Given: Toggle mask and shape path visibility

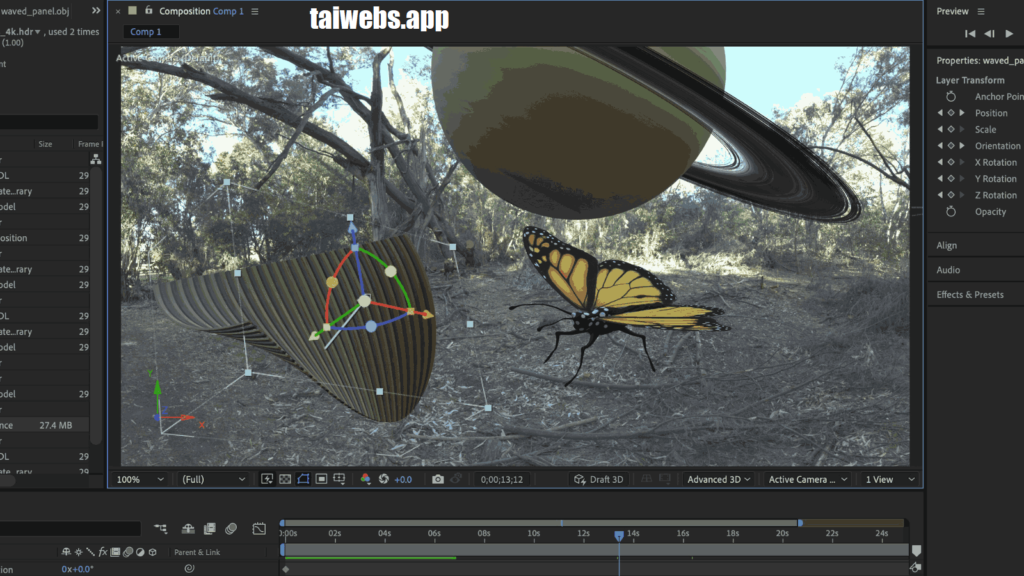Looking at the screenshot, I should point(303,479).
